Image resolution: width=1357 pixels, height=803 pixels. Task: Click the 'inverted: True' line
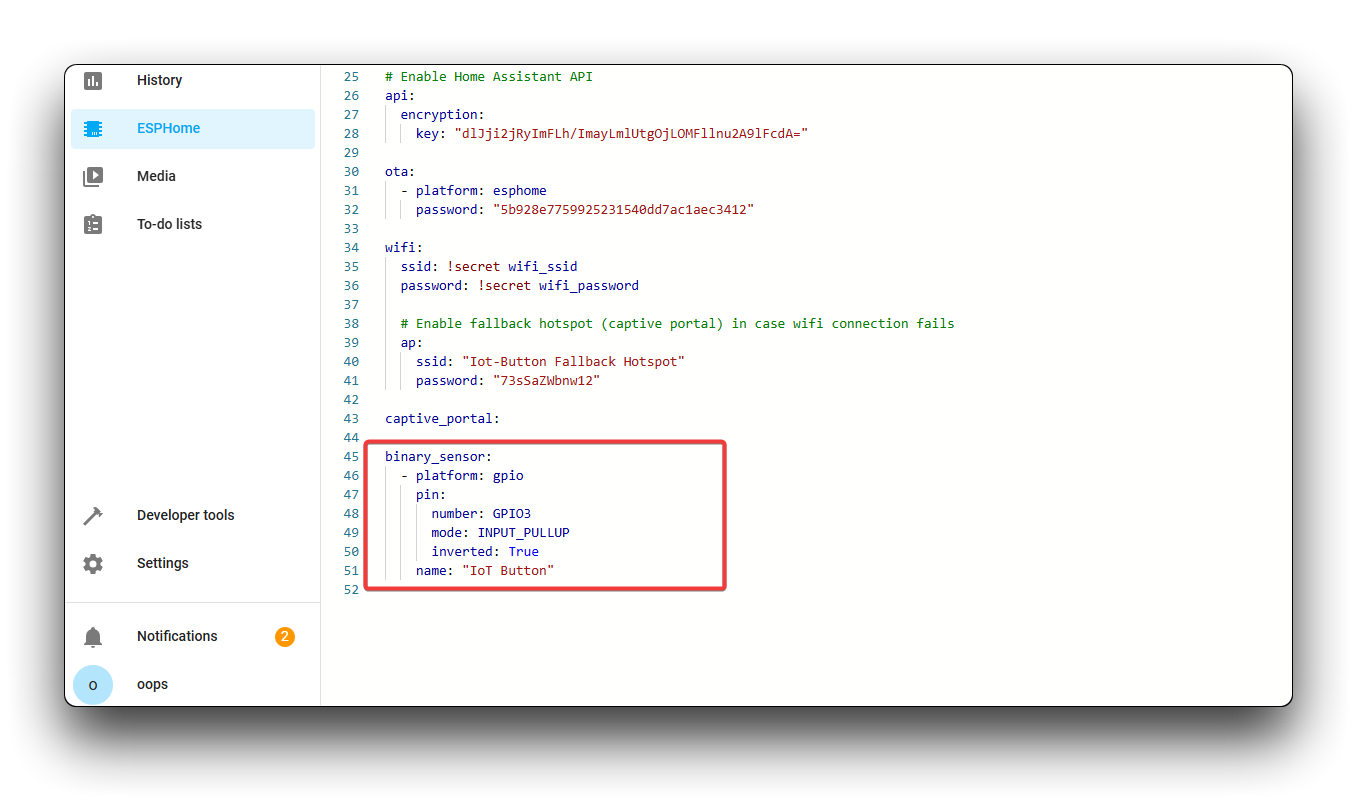[485, 552]
